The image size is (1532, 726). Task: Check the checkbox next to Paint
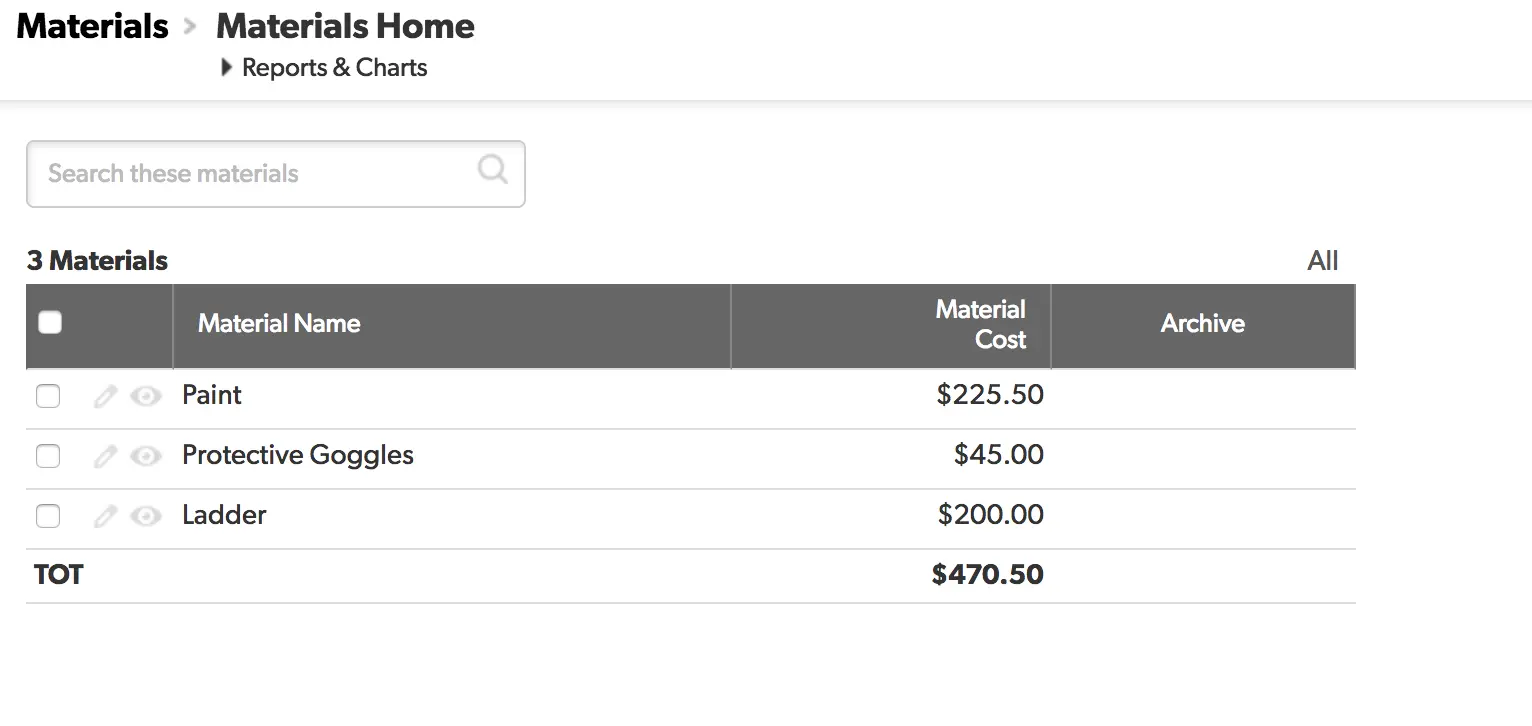point(47,396)
